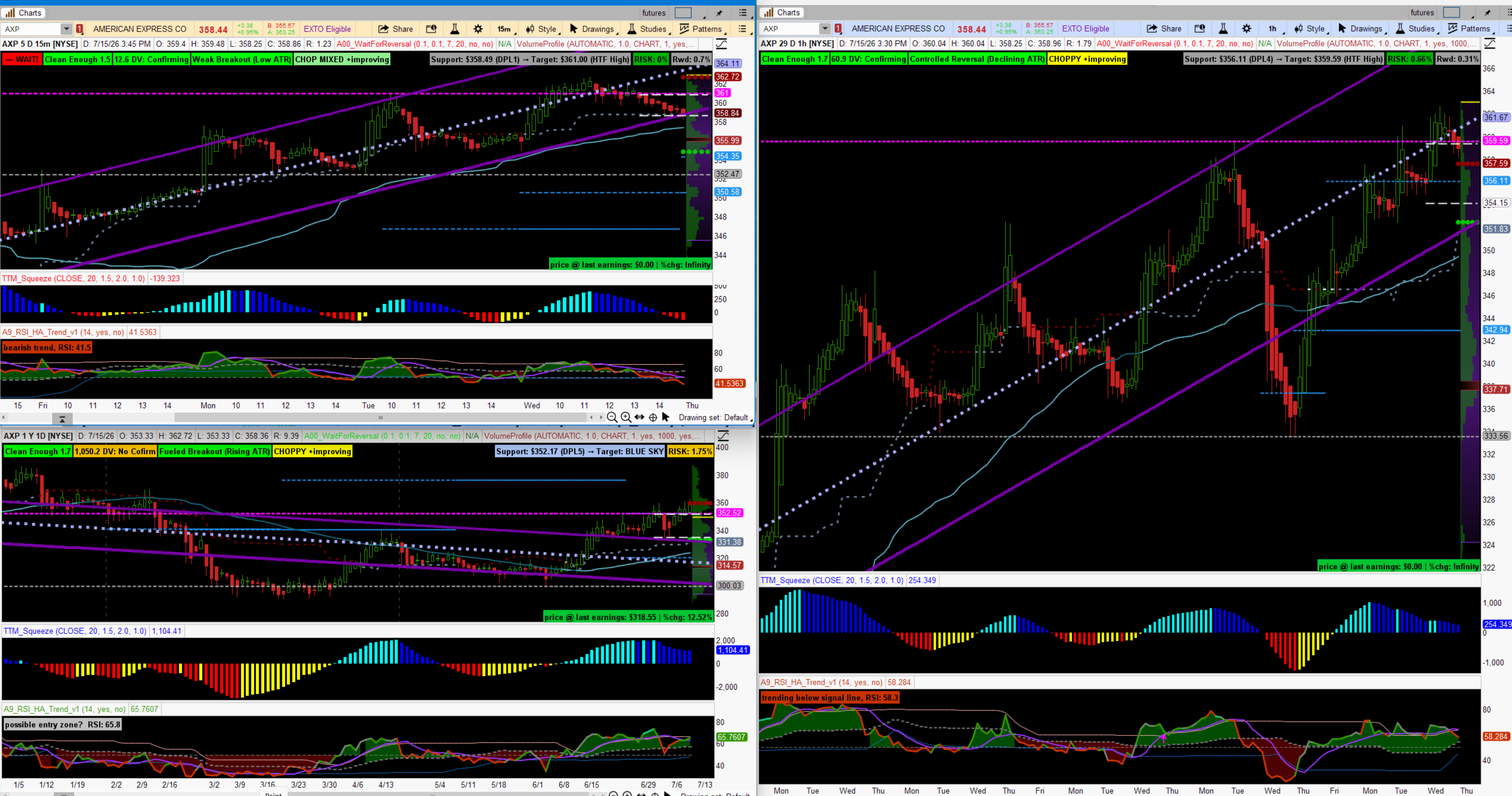Screen dimensions: 1512x796
Task: Open 1h timeframe dropdown in right chart
Action: pyautogui.click(x=1274, y=28)
